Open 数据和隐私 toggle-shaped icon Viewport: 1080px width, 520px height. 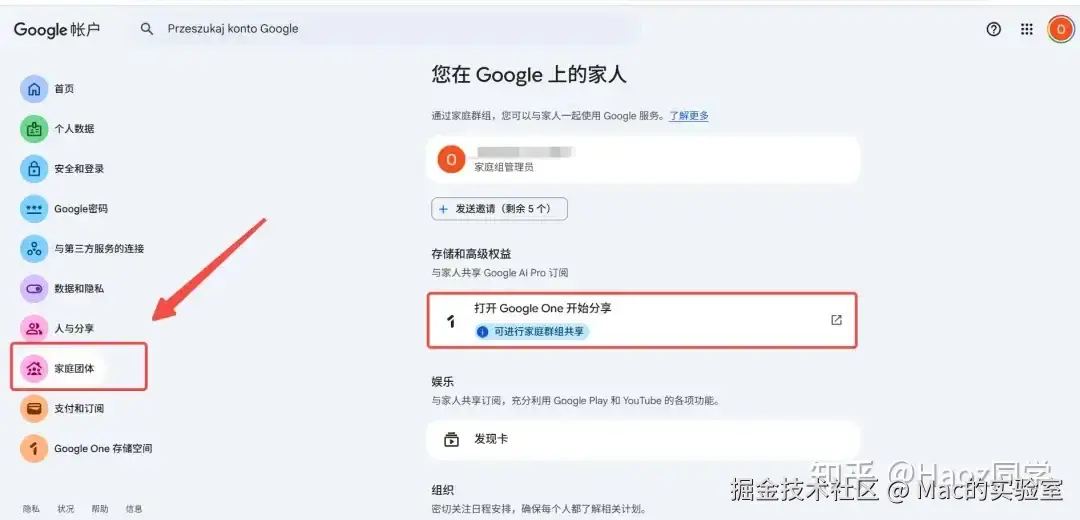34,288
